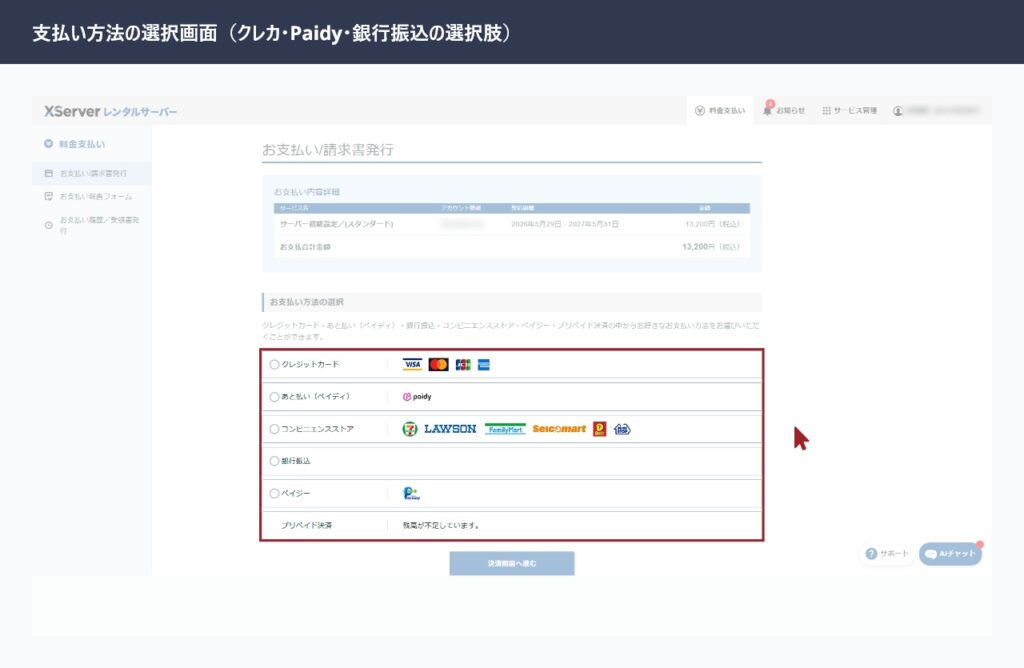
Task: Click the VISA card logo
Action: point(412,364)
